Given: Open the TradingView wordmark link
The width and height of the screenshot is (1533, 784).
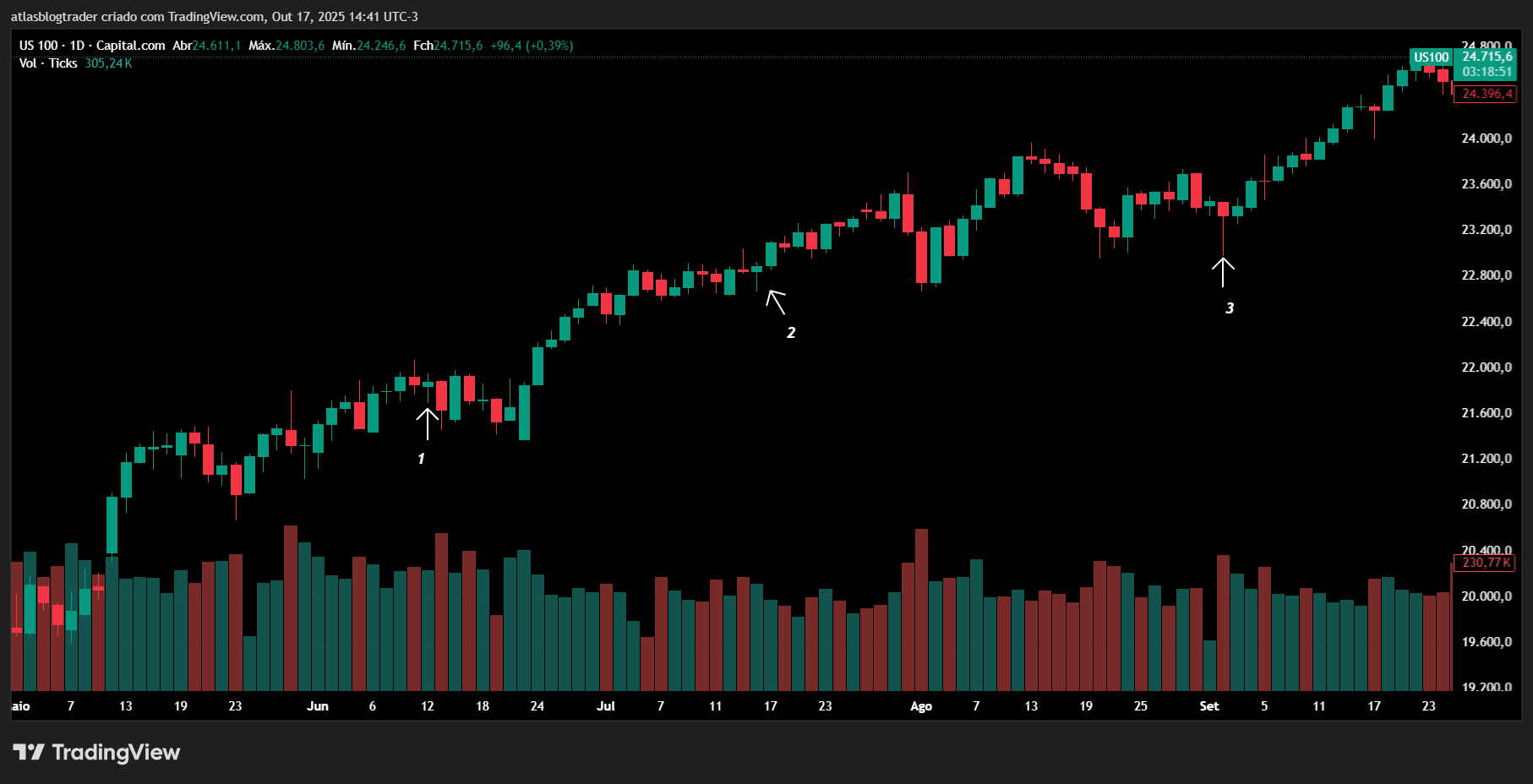Looking at the screenshot, I should pyautogui.click(x=116, y=752).
